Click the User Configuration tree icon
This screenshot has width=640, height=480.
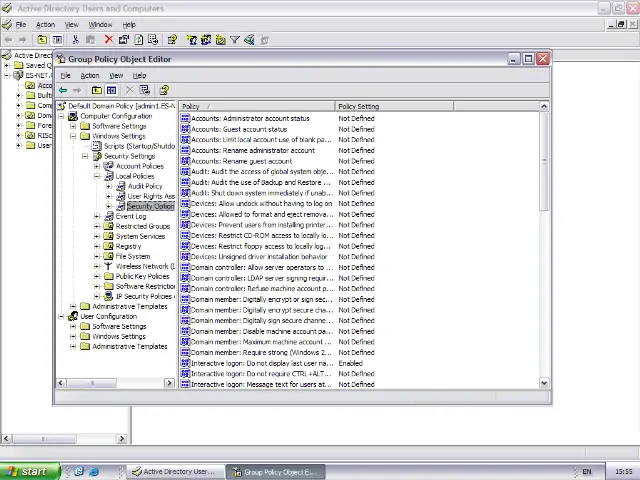pos(73,316)
